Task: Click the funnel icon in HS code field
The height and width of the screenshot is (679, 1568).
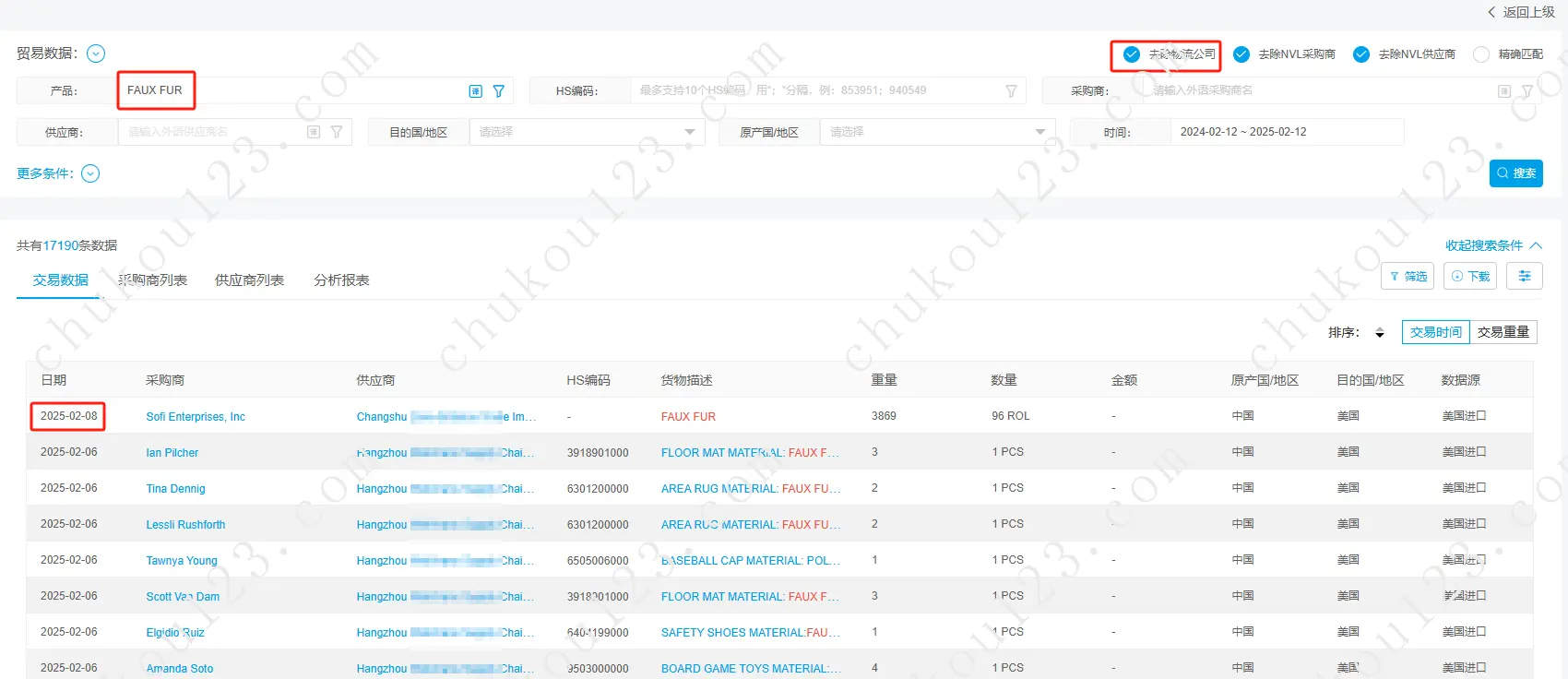Action: point(1011,91)
